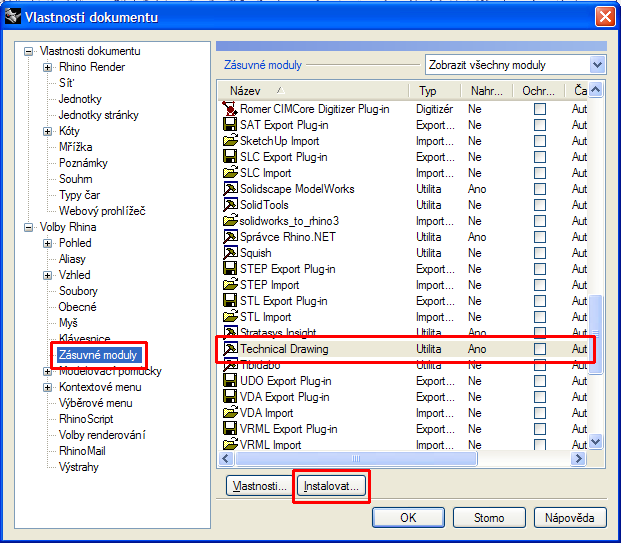Screen dimensions: 621x543
Task: Click the Solidscape ModelWorks utility icon
Action: [x=230, y=189]
